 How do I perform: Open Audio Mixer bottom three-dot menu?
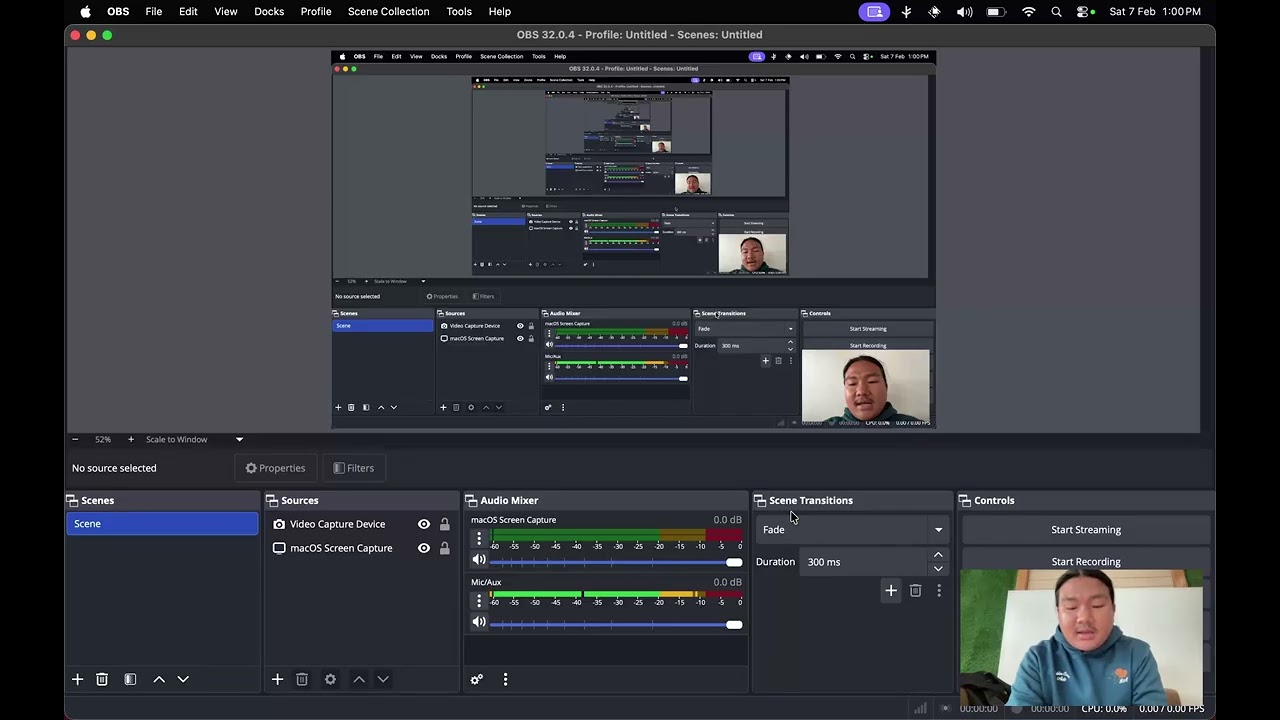click(505, 679)
